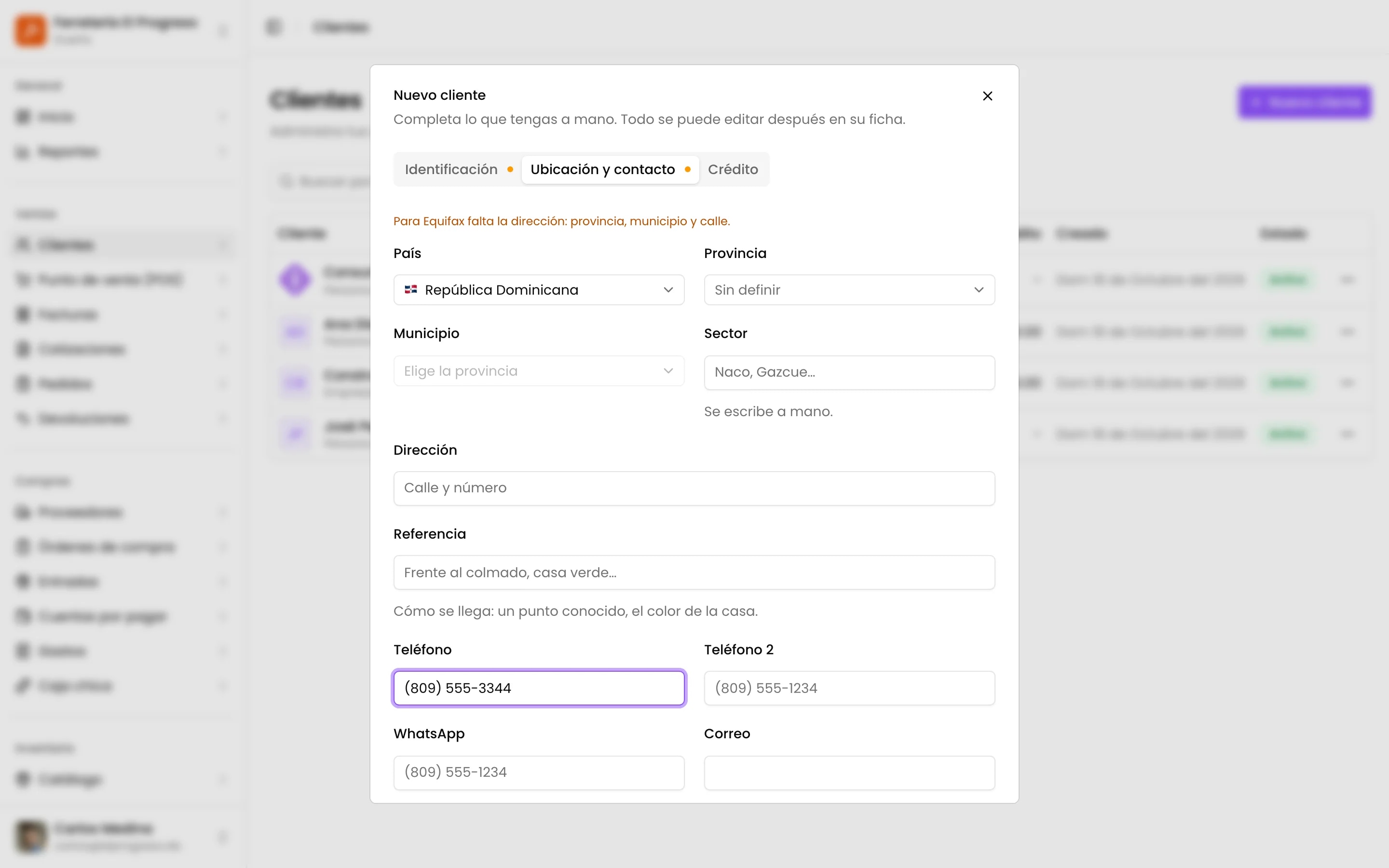Open the Crédito tab
Image resolution: width=1389 pixels, height=868 pixels.
[733, 169]
